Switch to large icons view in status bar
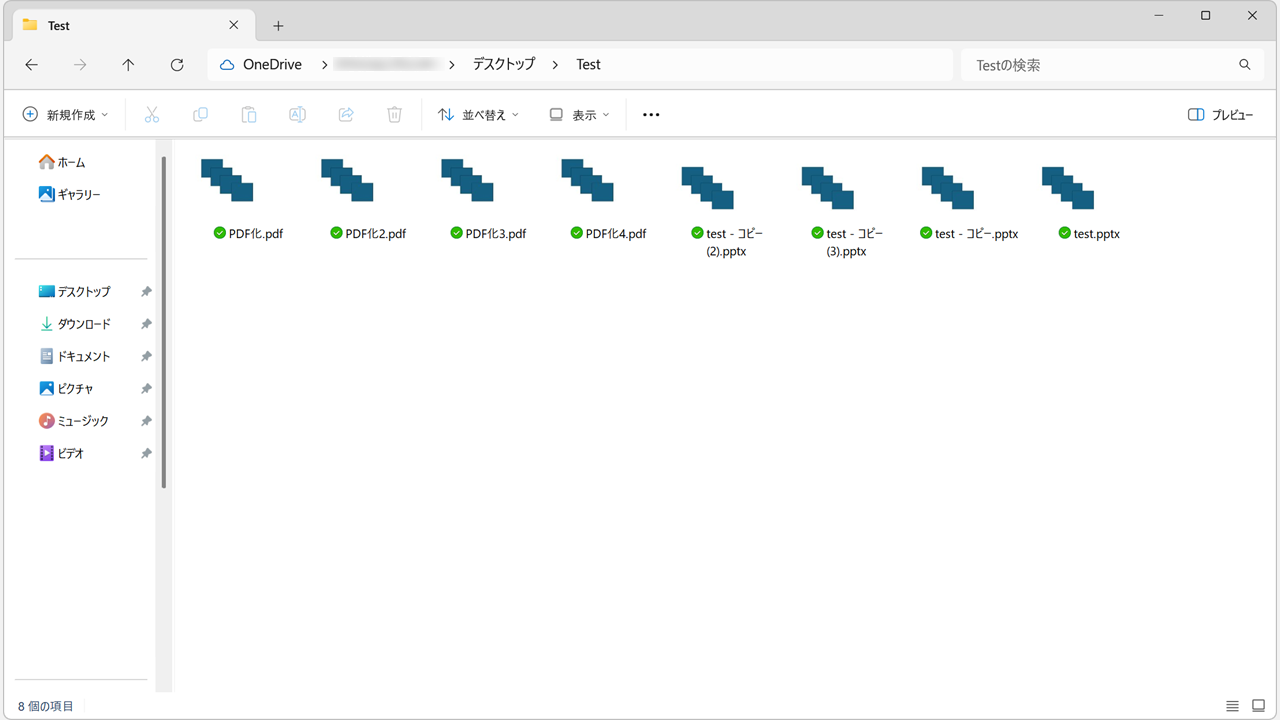This screenshot has height=720, width=1280. click(x=1258, y=706)
